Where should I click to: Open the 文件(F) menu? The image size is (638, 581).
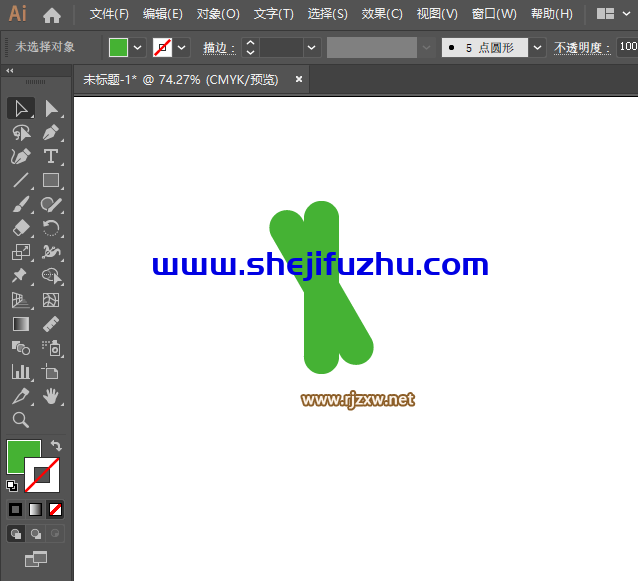tap(109, 14)
